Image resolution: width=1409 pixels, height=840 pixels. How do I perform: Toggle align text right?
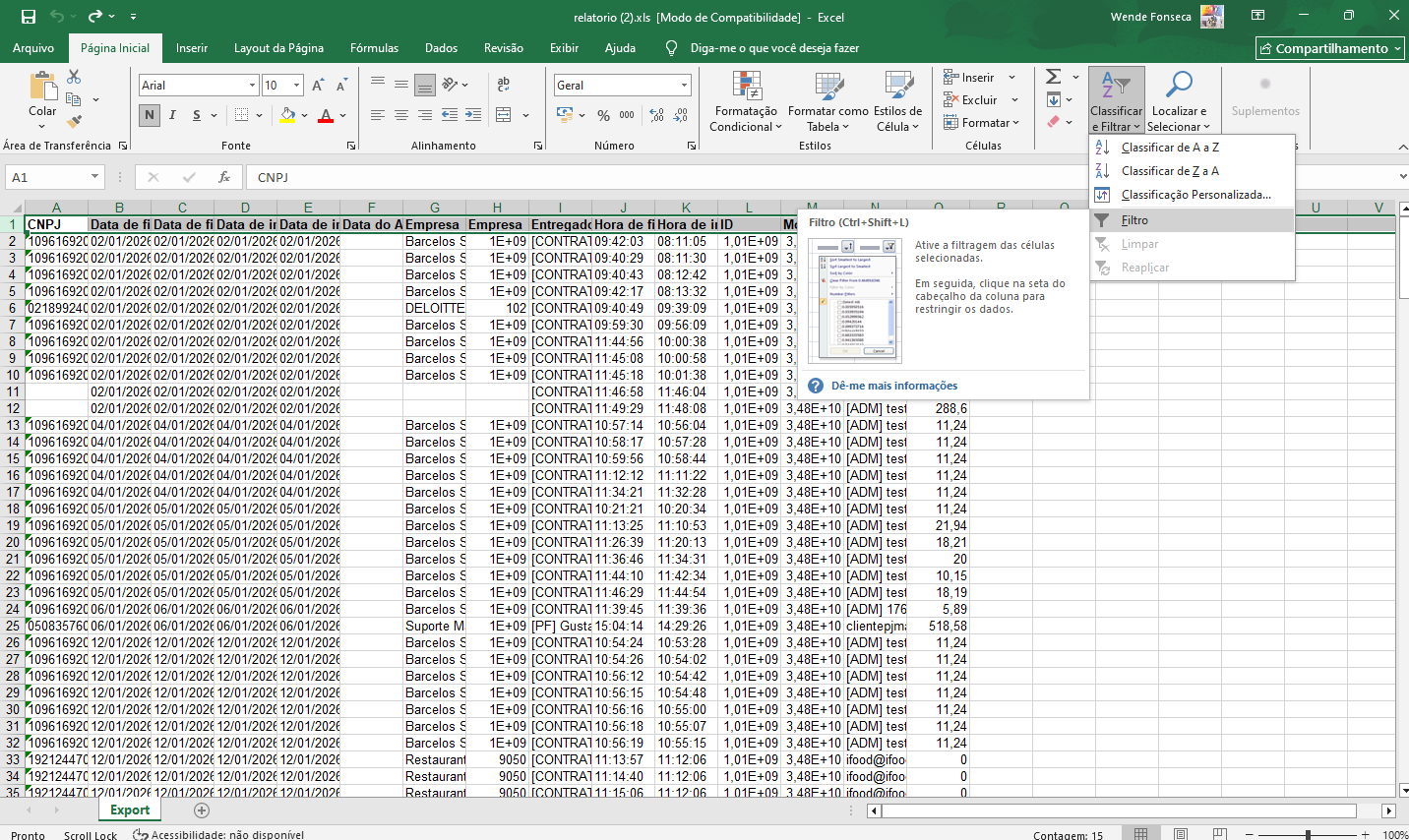click(x=425, y=115)
